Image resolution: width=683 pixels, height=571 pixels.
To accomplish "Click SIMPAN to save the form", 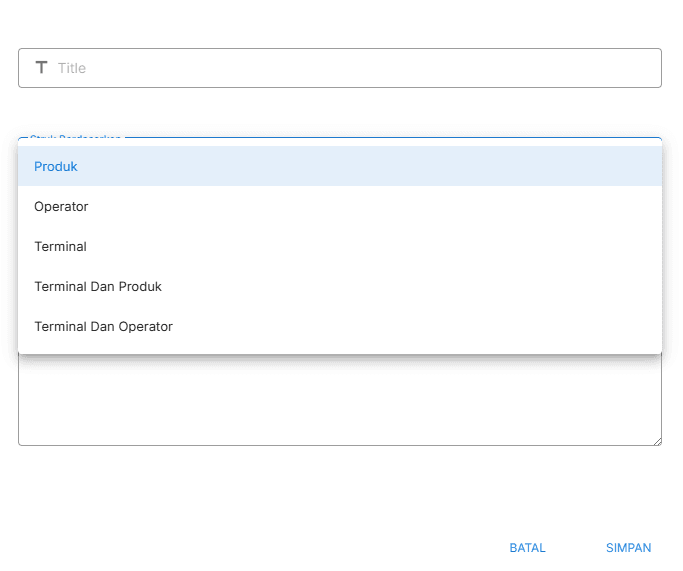I will coord(628,548).
